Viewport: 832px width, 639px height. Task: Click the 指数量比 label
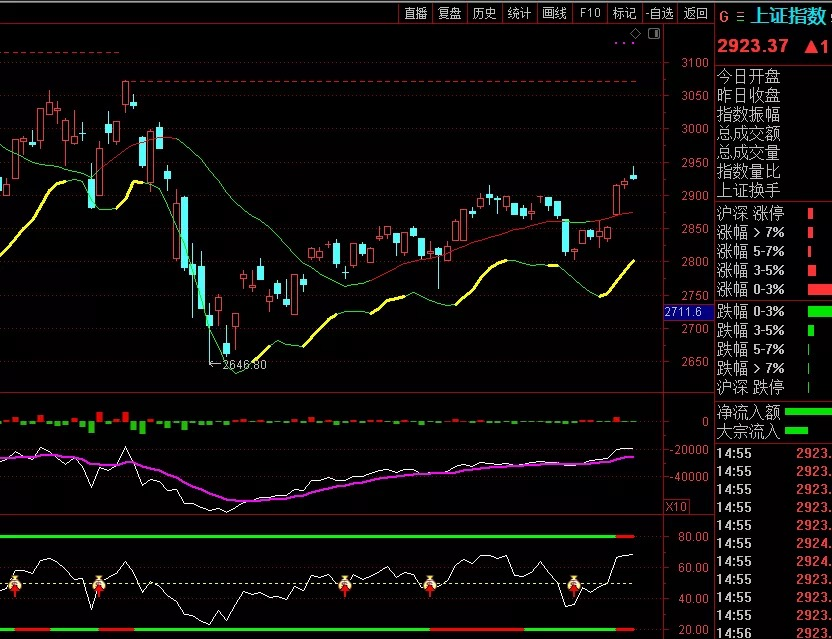coord(748,171)
